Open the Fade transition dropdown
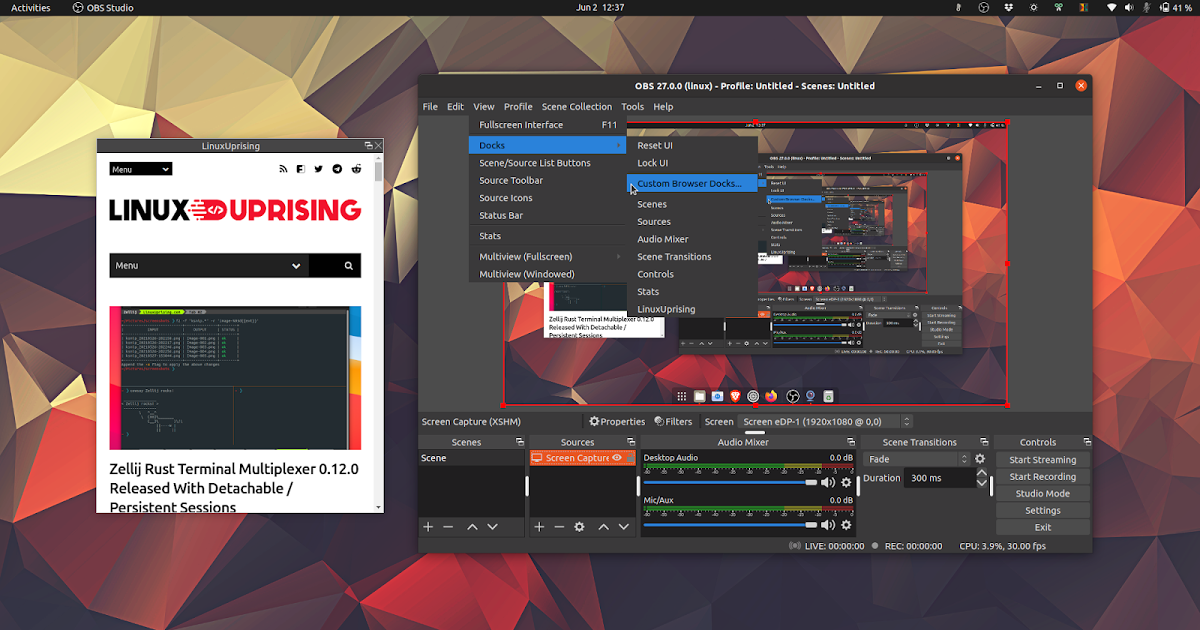Viewport: 1200px width, 630px height. [917, 459]
